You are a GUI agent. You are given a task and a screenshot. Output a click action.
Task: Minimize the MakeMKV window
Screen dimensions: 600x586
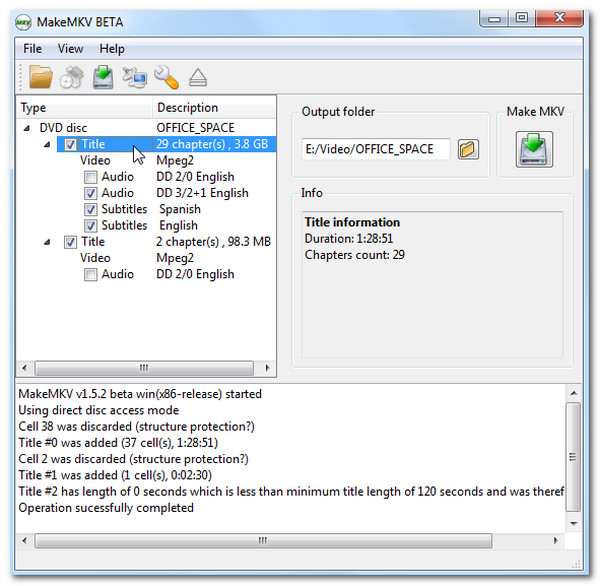[494, 19]
